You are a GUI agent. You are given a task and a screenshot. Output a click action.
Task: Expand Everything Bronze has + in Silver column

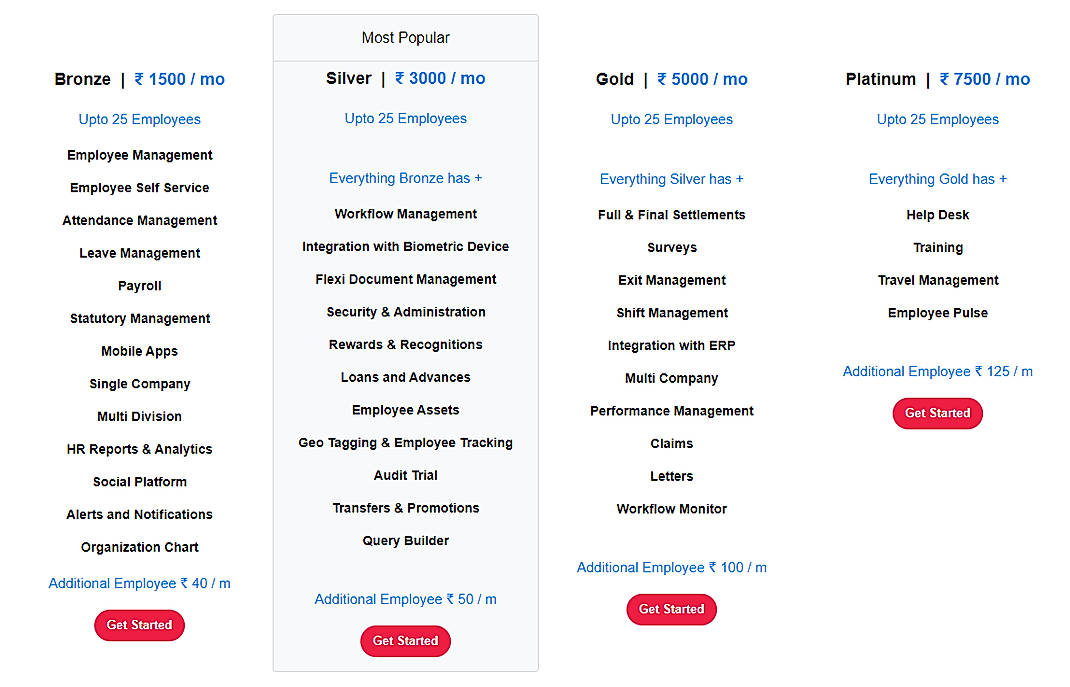(405, 178)
